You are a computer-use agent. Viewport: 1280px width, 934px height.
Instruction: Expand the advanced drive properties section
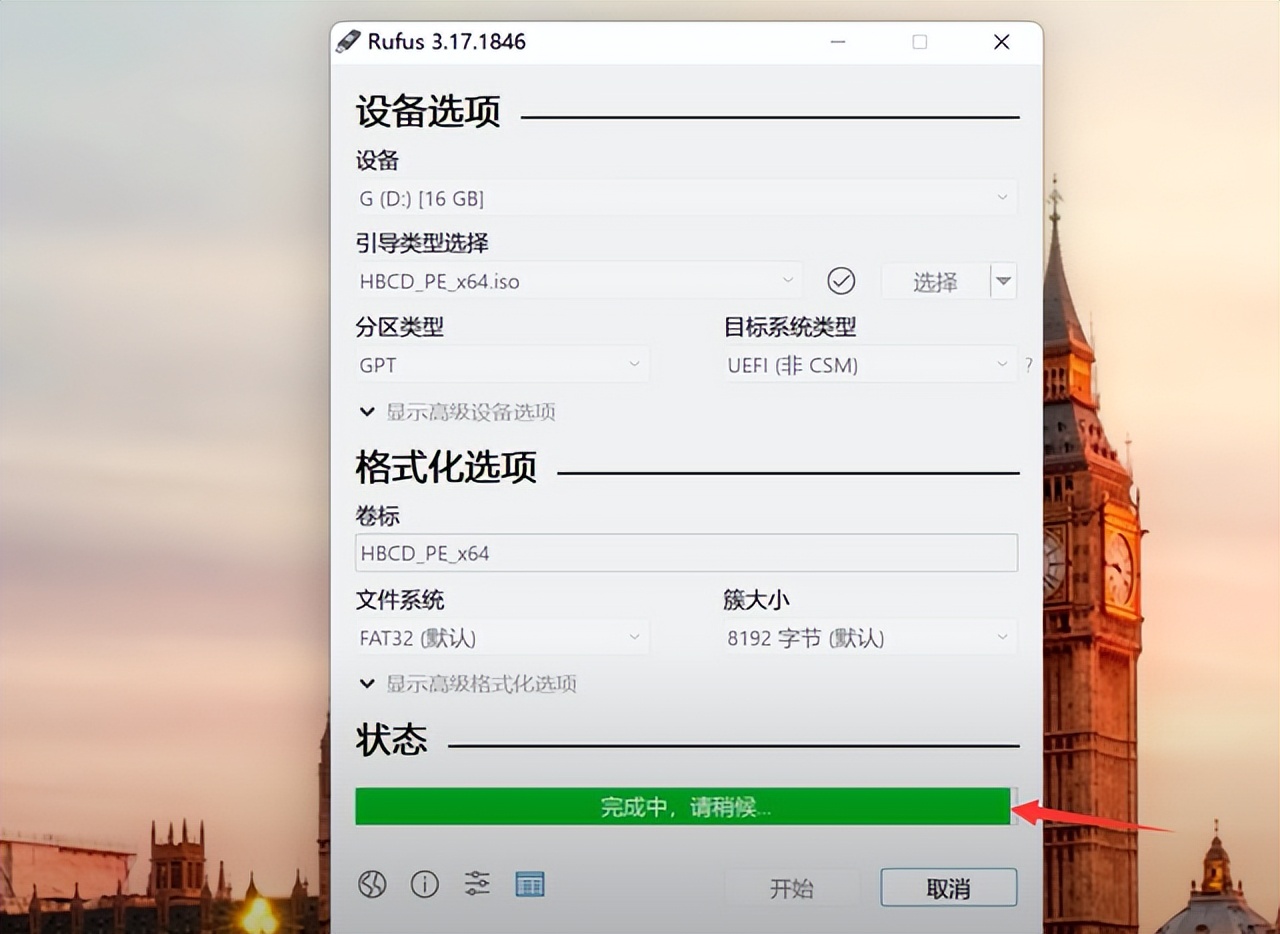pos(459,411)
